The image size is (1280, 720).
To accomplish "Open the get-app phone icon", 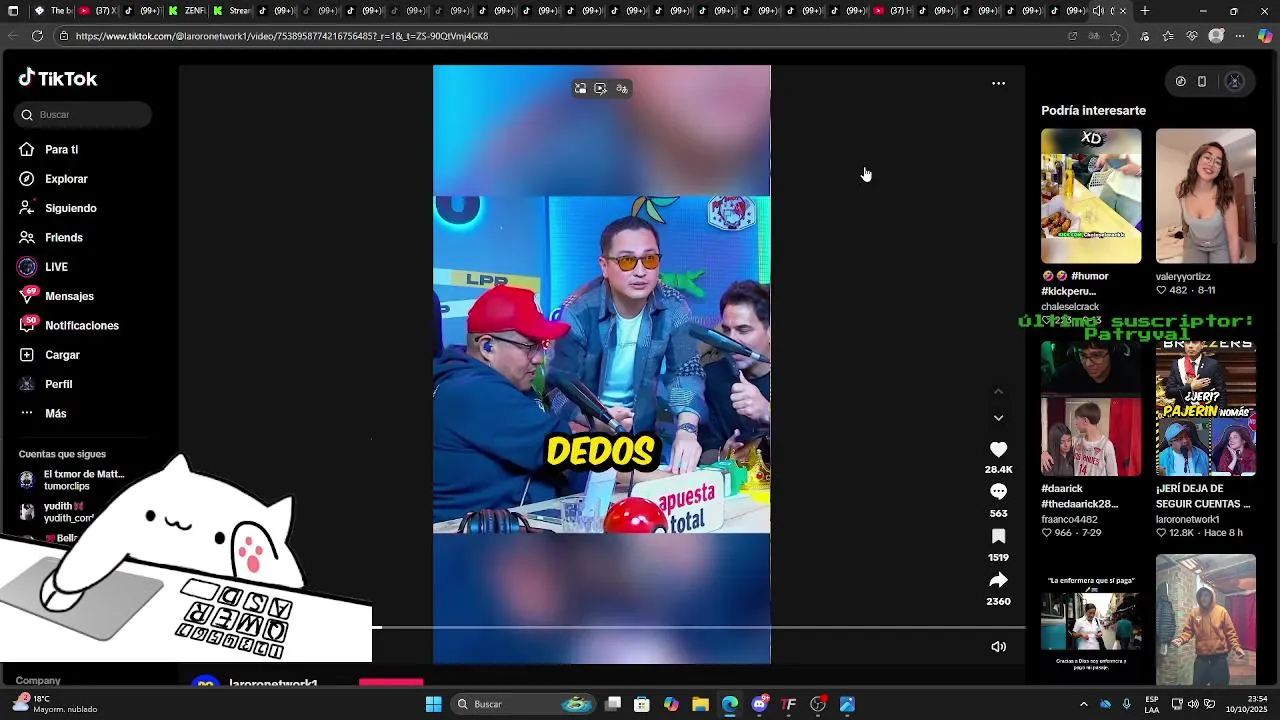I will (x=1202, y=82).
